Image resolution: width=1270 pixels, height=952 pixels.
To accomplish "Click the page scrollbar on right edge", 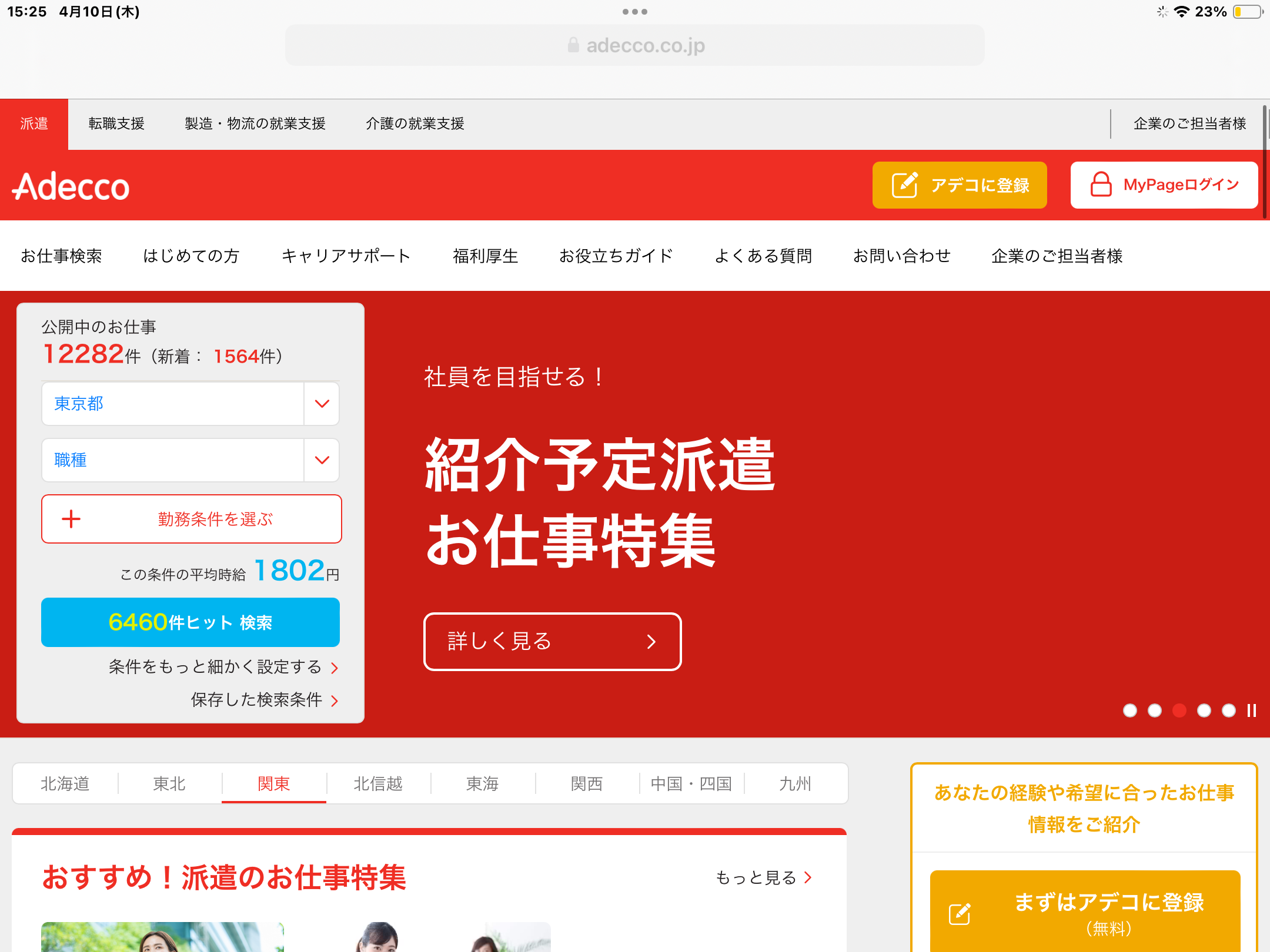I will 1265,162.
